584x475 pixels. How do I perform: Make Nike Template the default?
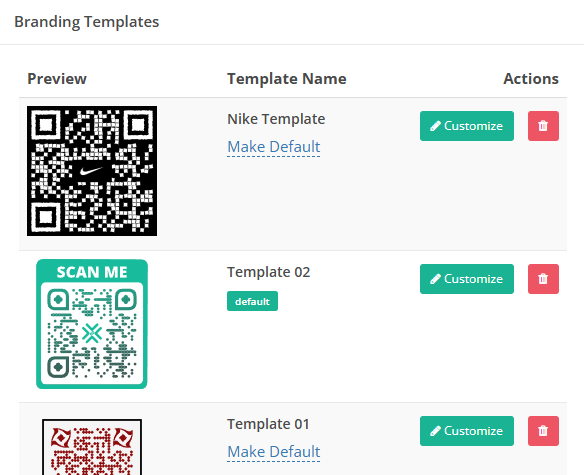274,147
